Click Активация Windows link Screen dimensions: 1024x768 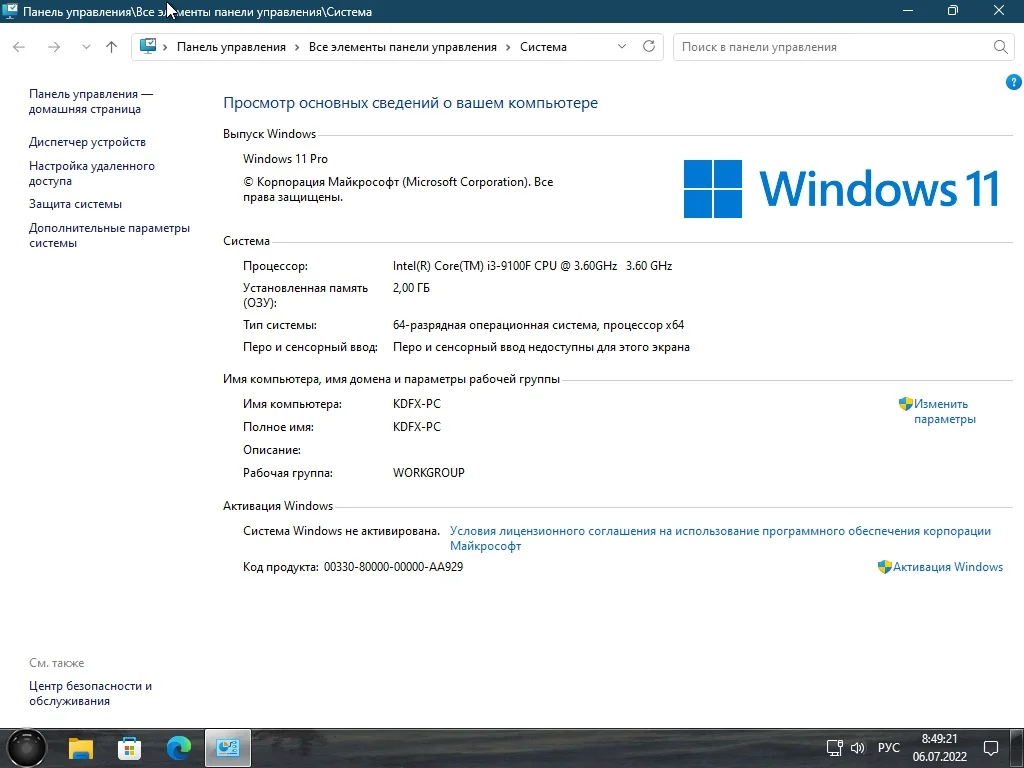coord(948,567)
